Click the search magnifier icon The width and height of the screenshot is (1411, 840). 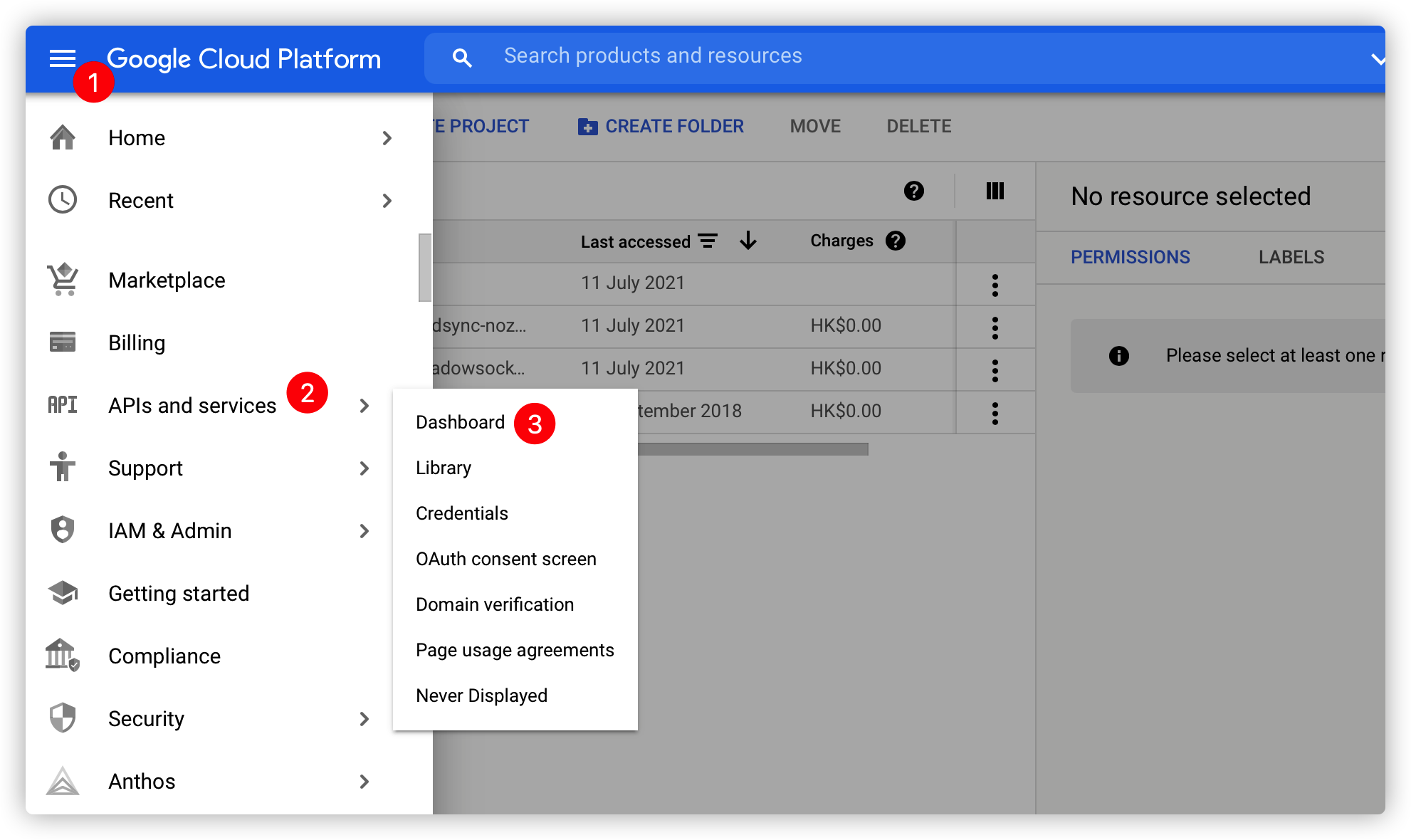(x=462, y=58)
